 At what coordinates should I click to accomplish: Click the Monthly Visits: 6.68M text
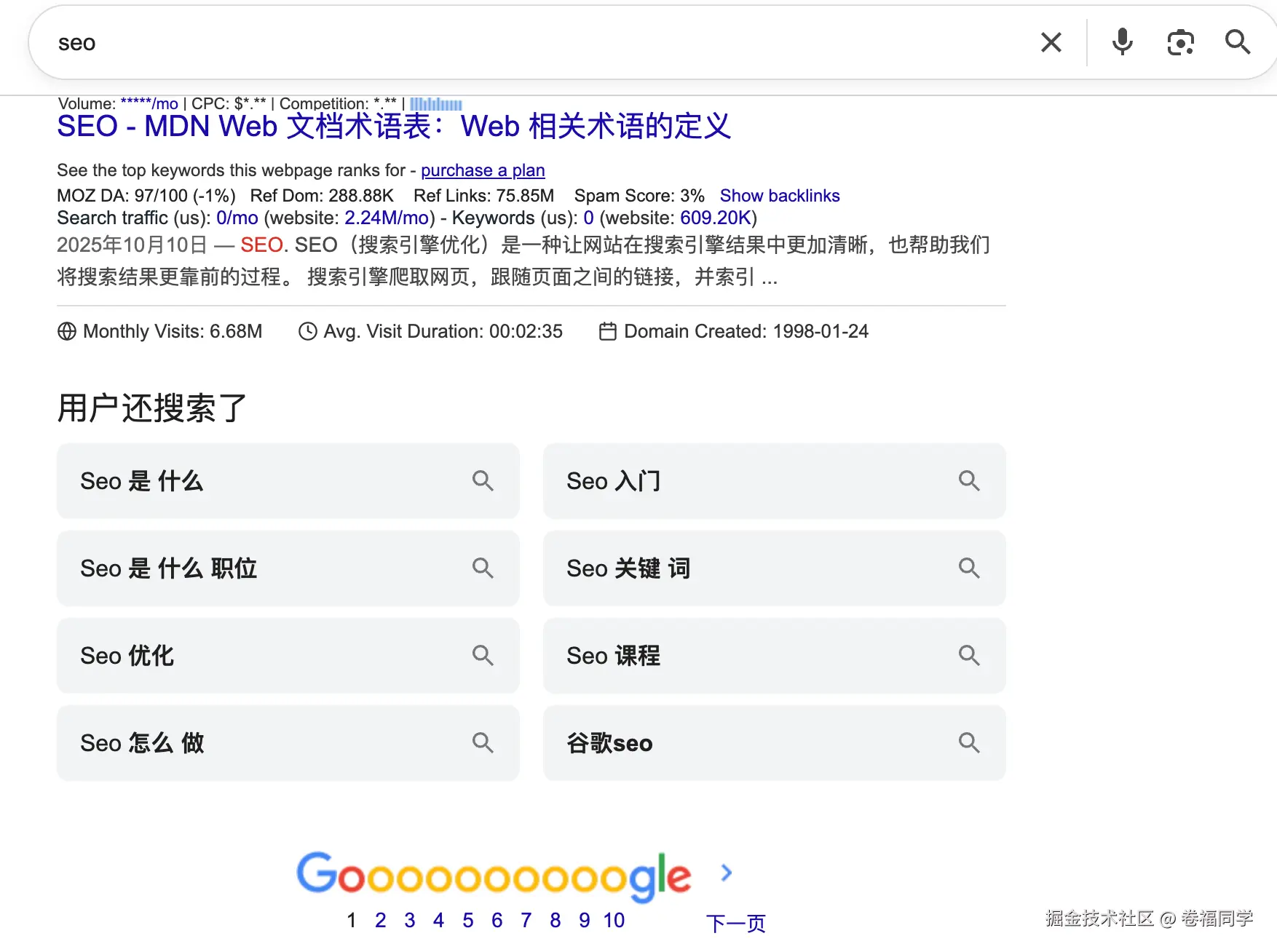[x=173, y=331]
